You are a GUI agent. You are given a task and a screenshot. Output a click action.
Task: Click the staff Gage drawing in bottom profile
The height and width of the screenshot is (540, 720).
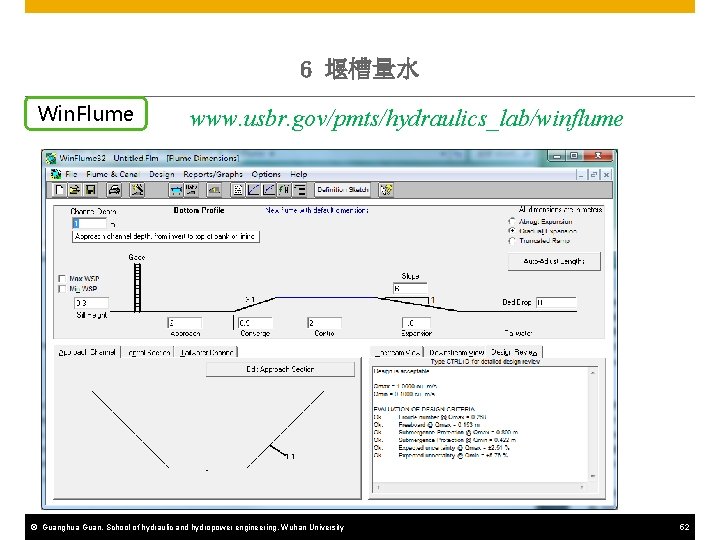tap(137, 287)
